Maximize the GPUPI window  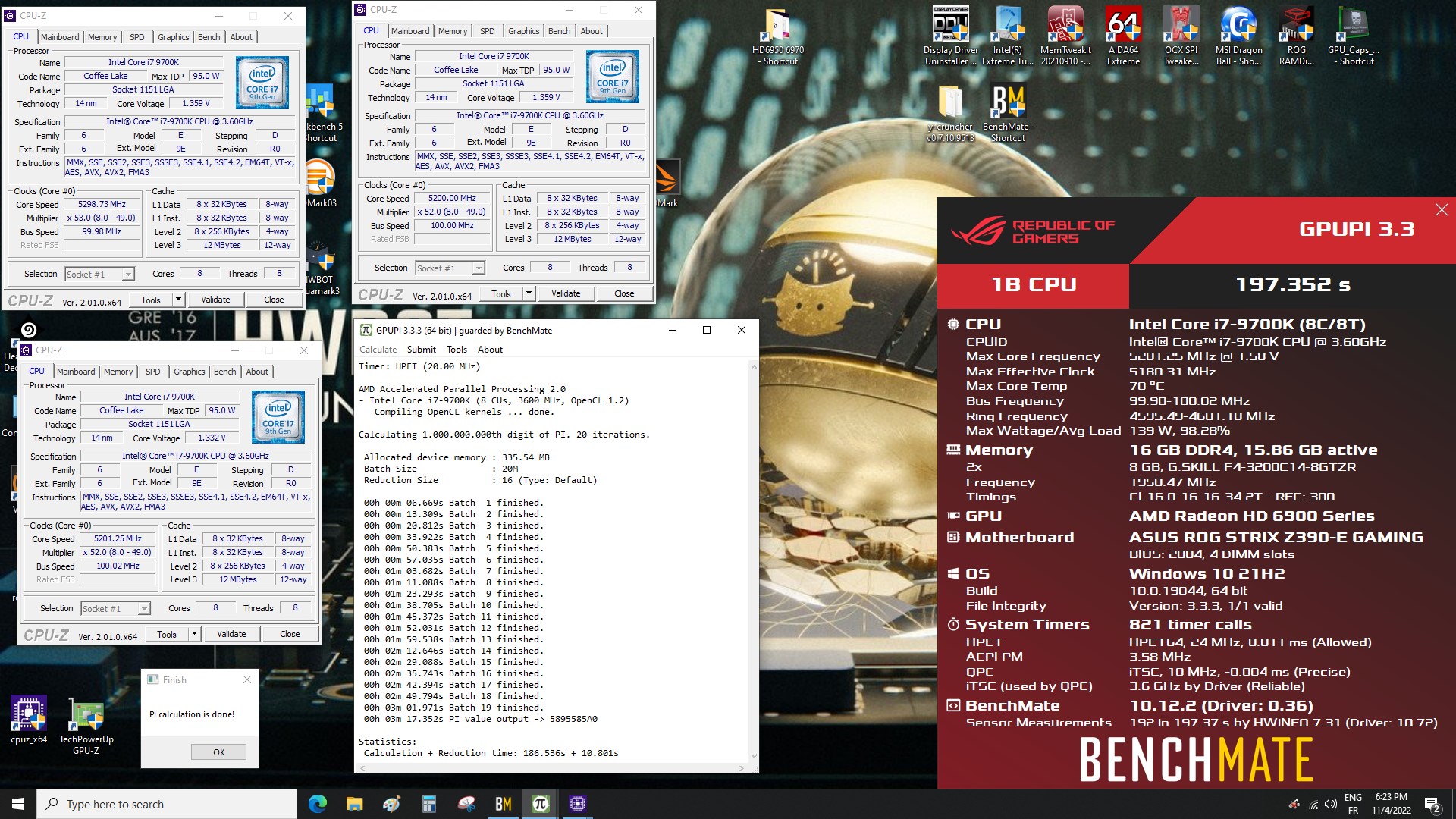(707, 330)
